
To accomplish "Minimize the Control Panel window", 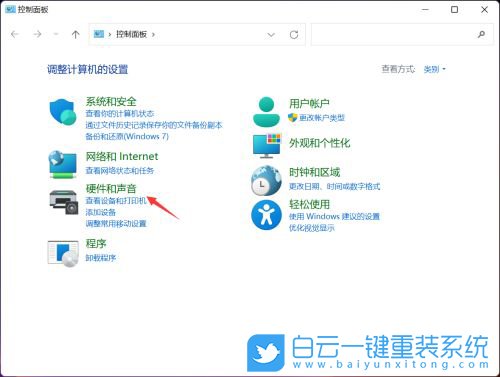I will (425, 10).
